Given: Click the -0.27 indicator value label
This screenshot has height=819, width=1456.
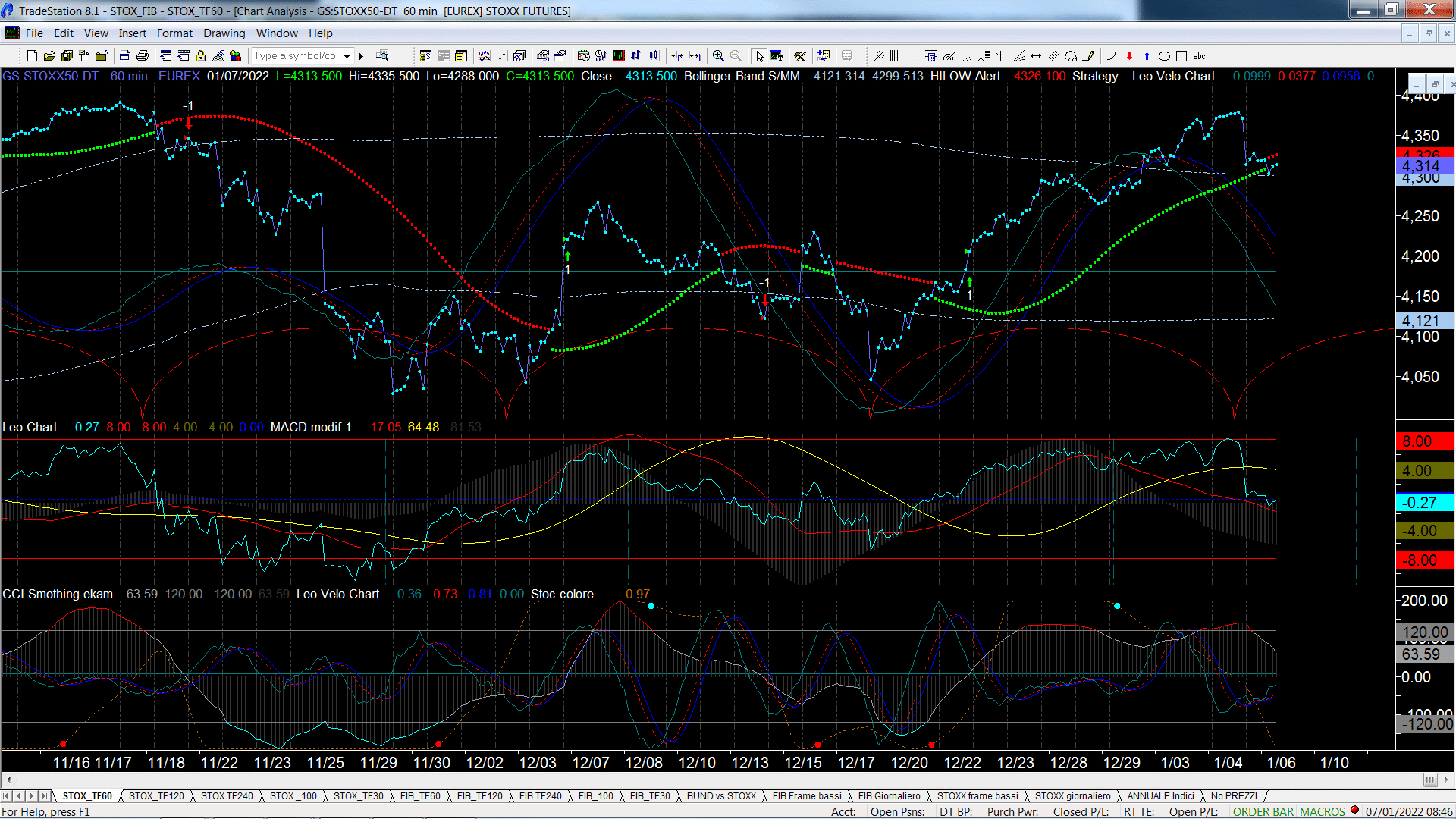Looking at the screenshot, I should pos(1424,502).
